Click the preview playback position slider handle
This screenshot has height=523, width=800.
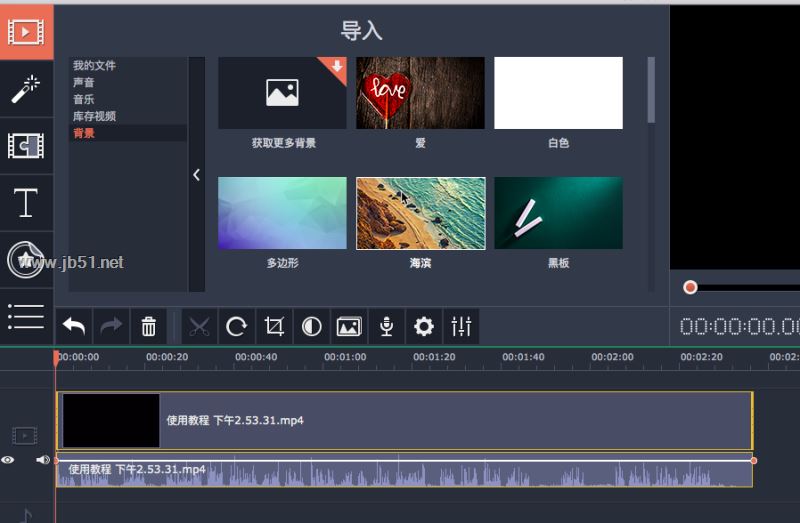point(690,287)
